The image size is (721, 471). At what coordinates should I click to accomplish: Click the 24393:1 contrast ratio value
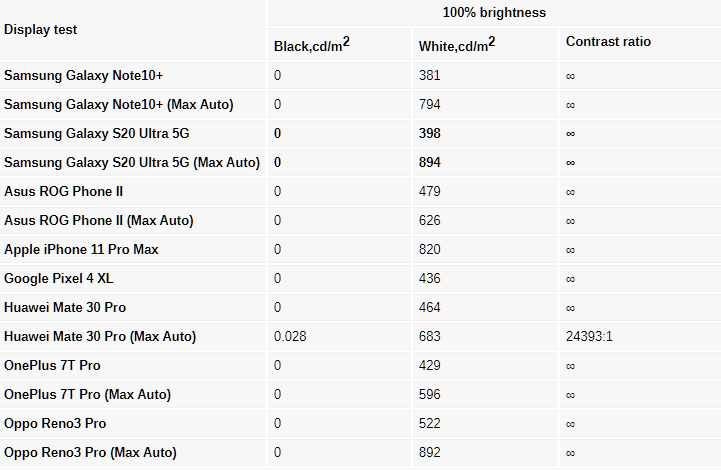point(589,336)
